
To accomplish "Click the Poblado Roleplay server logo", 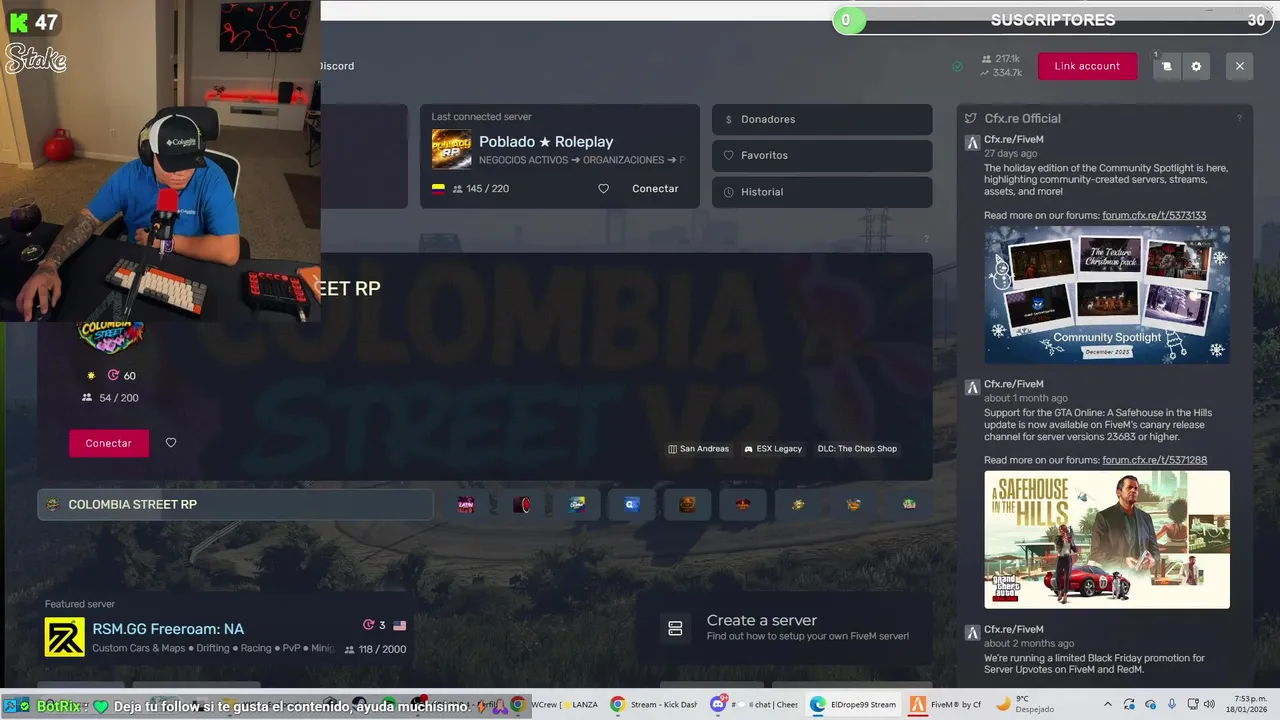I will pos(451,150).
